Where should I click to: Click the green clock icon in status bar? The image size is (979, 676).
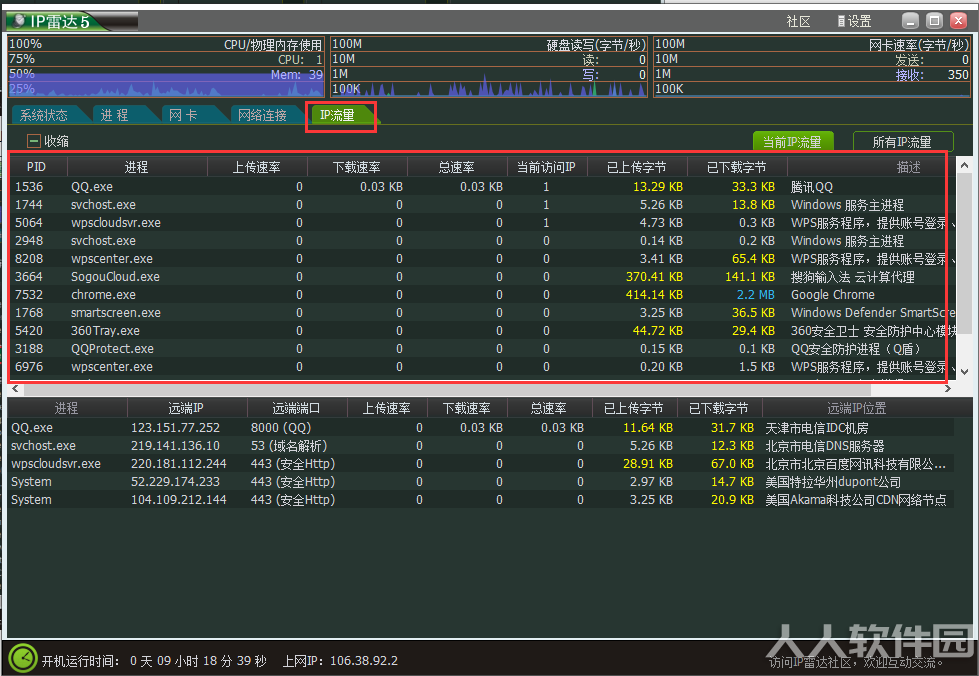click(x=23, y=659)
